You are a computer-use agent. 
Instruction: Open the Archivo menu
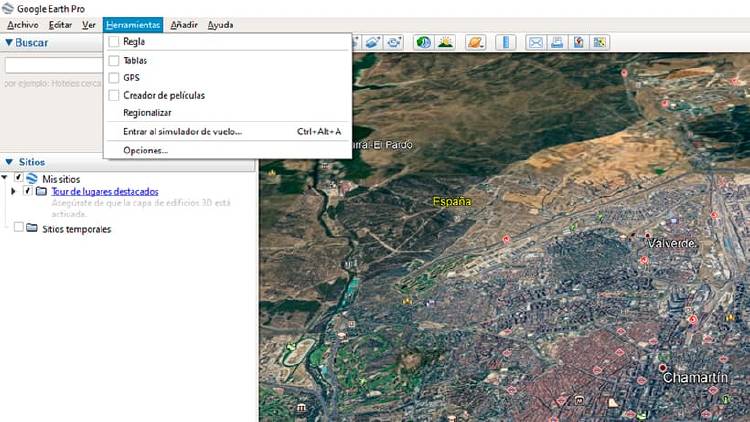coord(22,24)
